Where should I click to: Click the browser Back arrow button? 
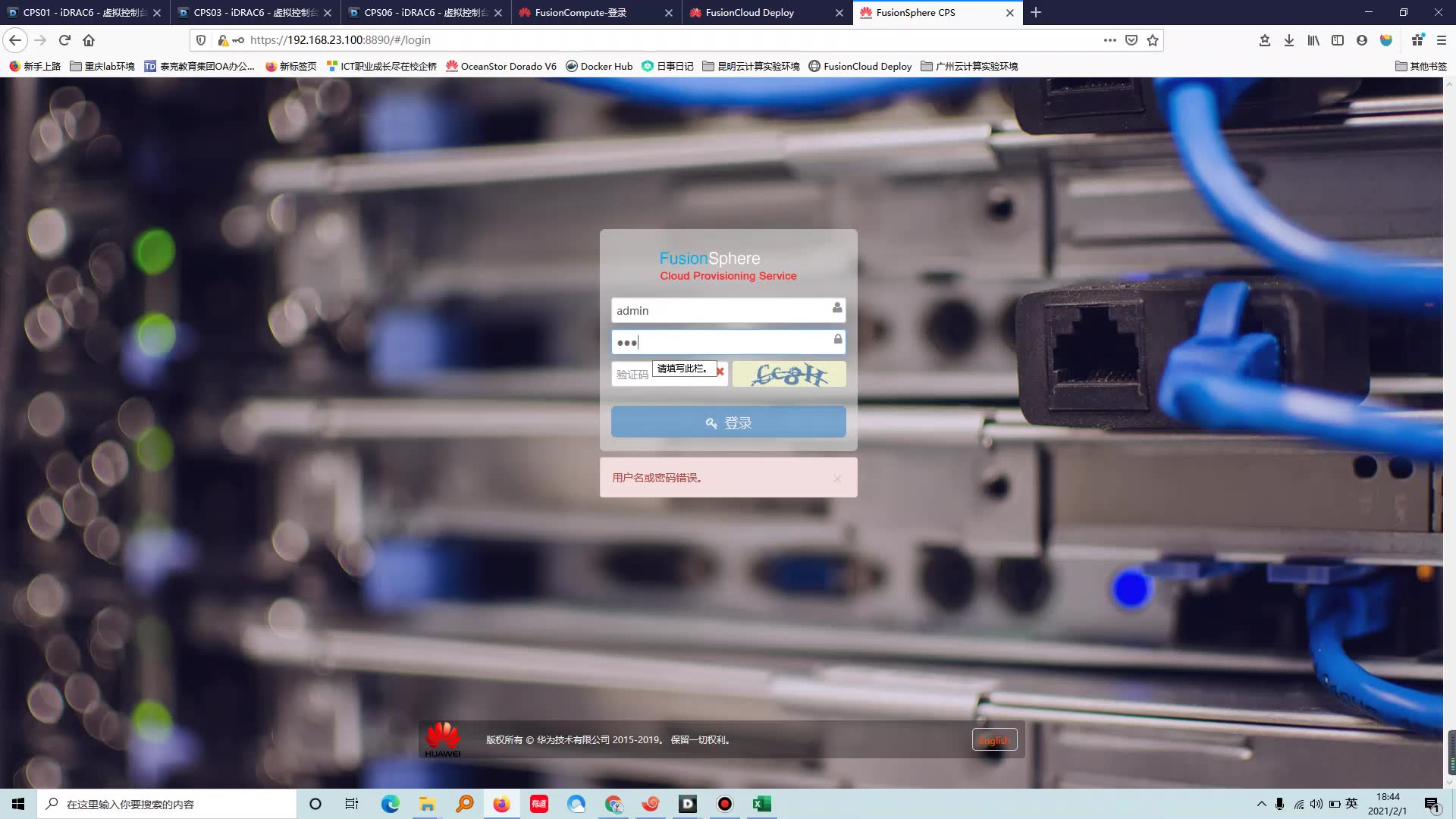[x=15, y=40]
